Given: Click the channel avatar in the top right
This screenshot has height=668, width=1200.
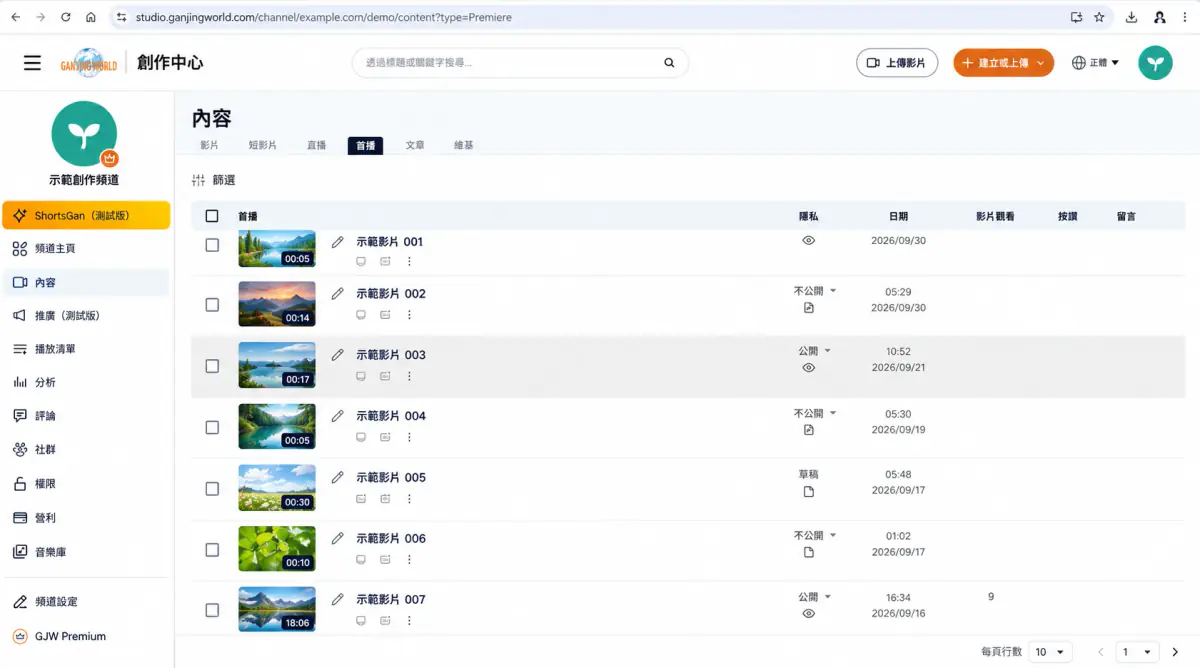Looking at the screenshot, I should click(x=1155, y=63).
